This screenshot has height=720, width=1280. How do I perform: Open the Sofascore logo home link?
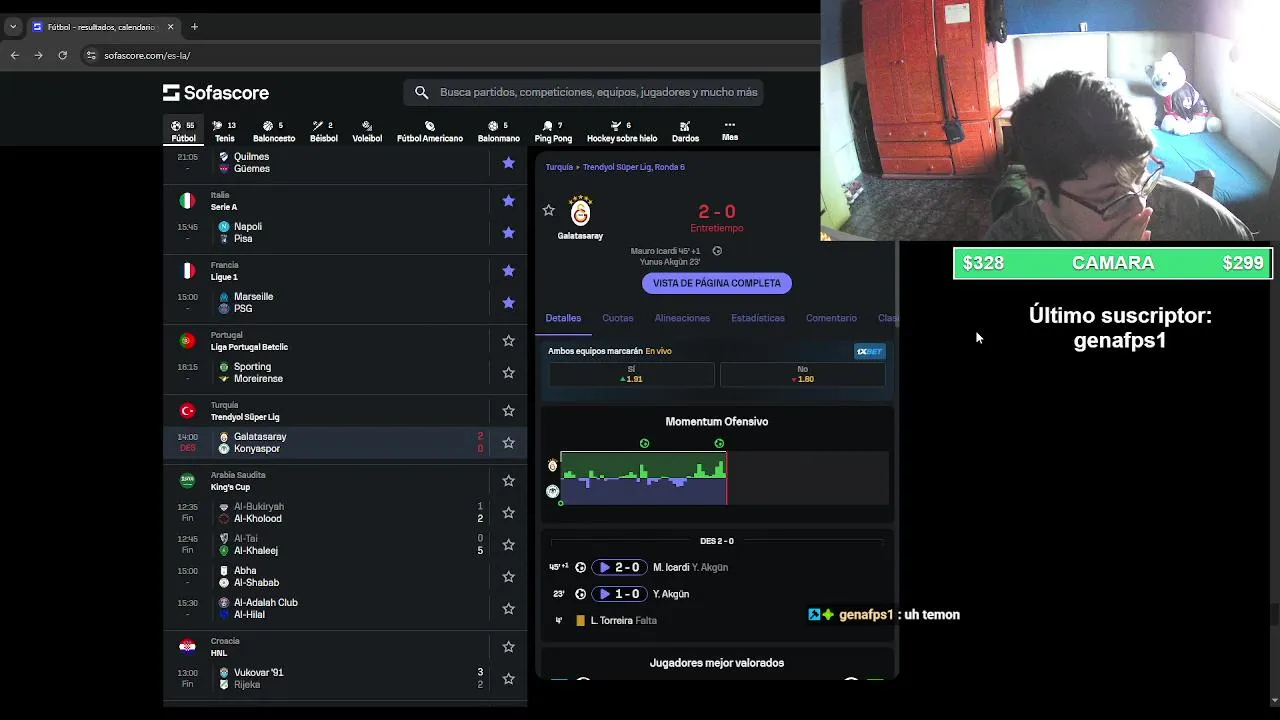coord(216,92)
